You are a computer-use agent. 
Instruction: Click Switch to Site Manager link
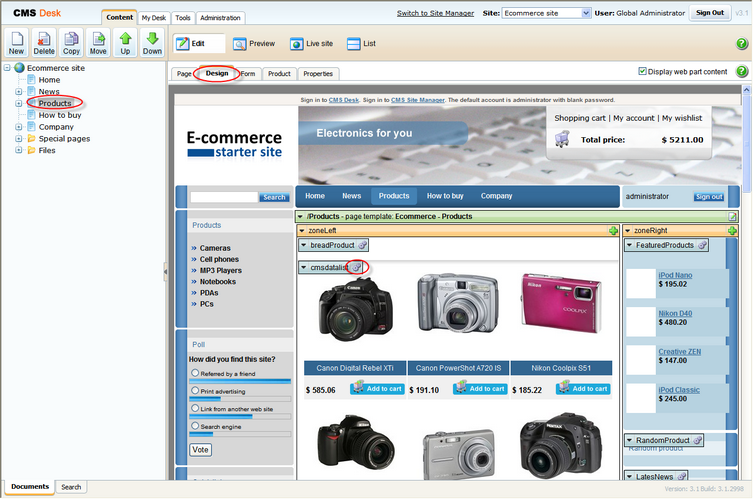point(435,13)
